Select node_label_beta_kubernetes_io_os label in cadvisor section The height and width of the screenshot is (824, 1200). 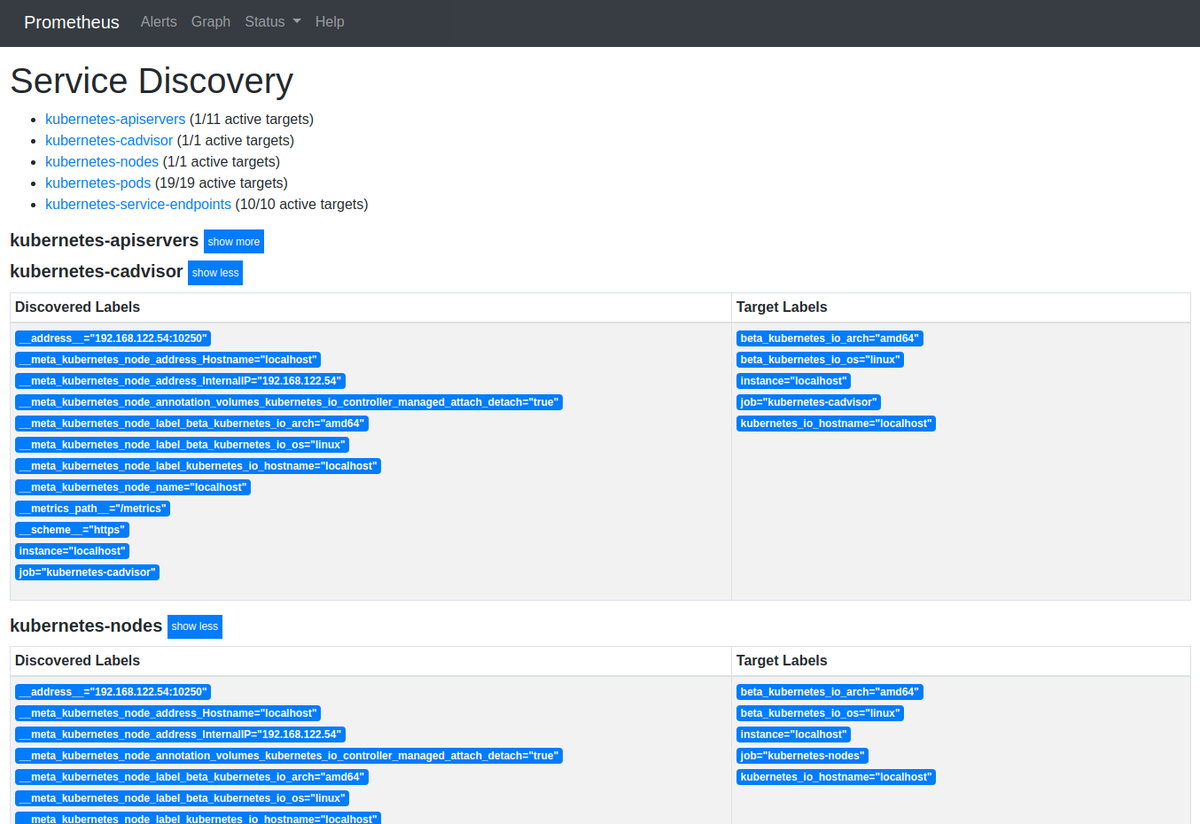182,445
